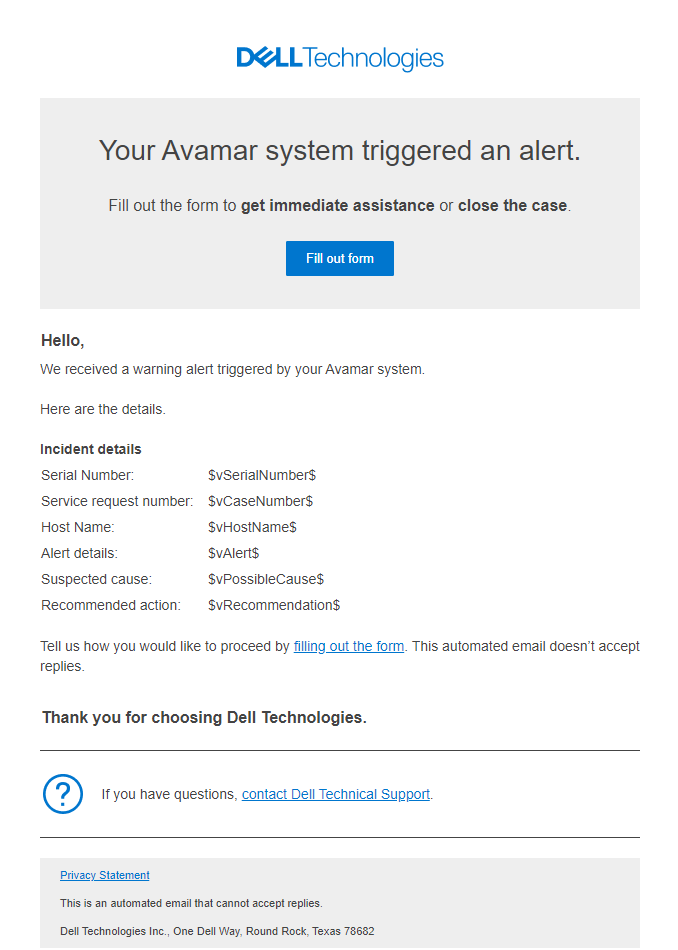The width and height of the screenshot is (678, 950).
Task: Click the alert headline text
Action: [x=339, y=150]
